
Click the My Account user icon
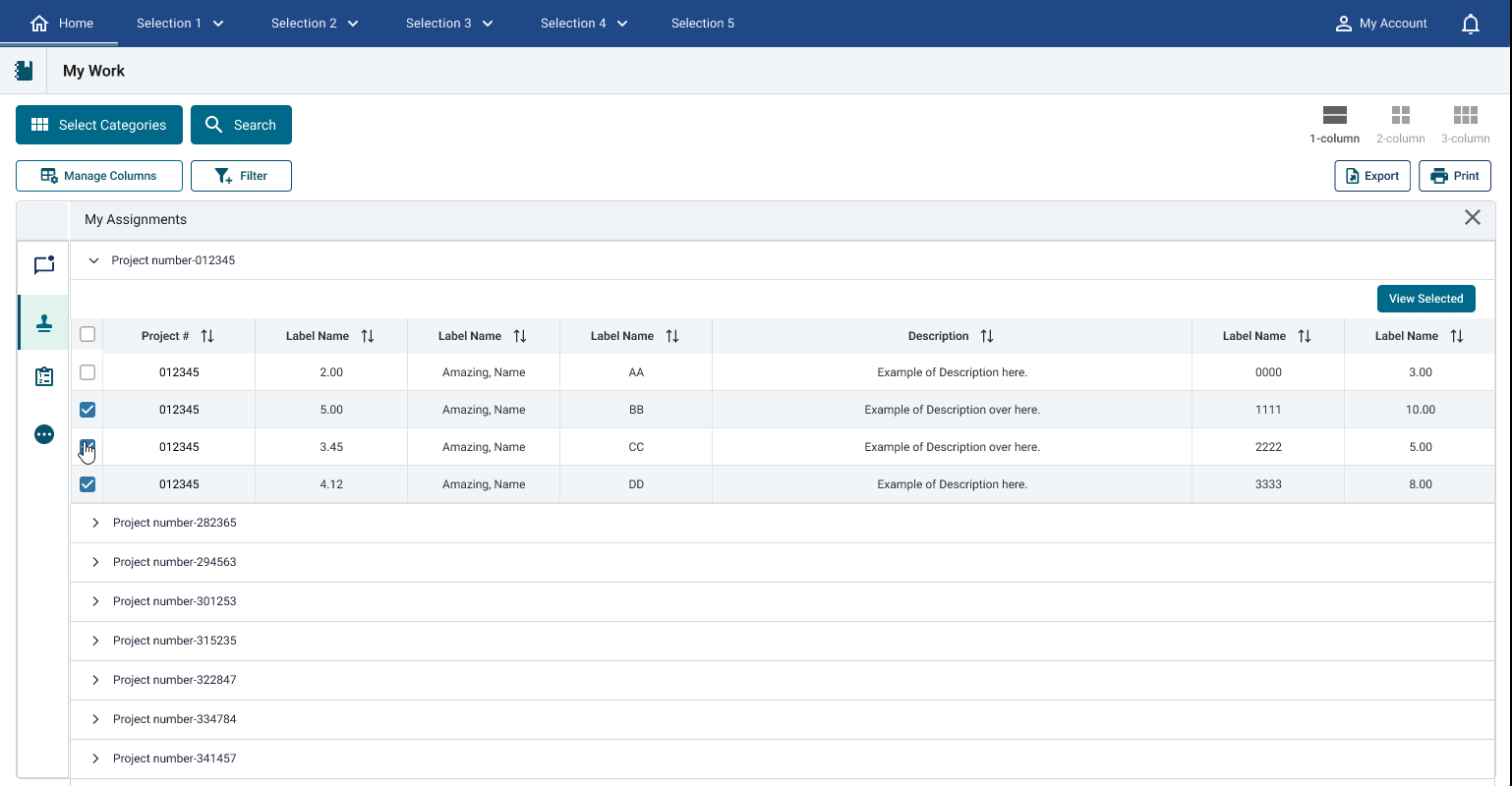click(x=1344, y=23)
